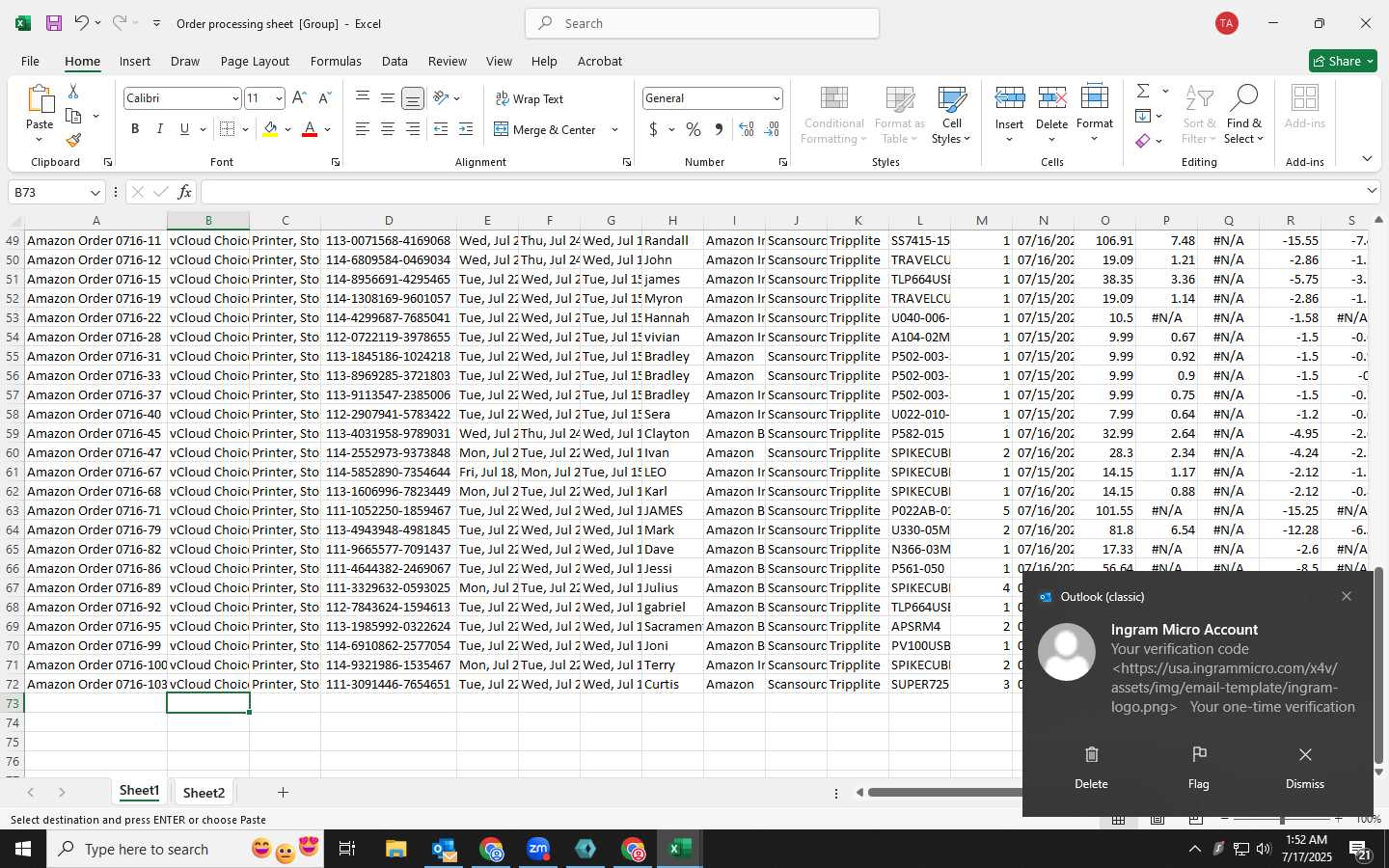
Task: Click the Orientation text angle icon
Action: (x=441, y=98)
